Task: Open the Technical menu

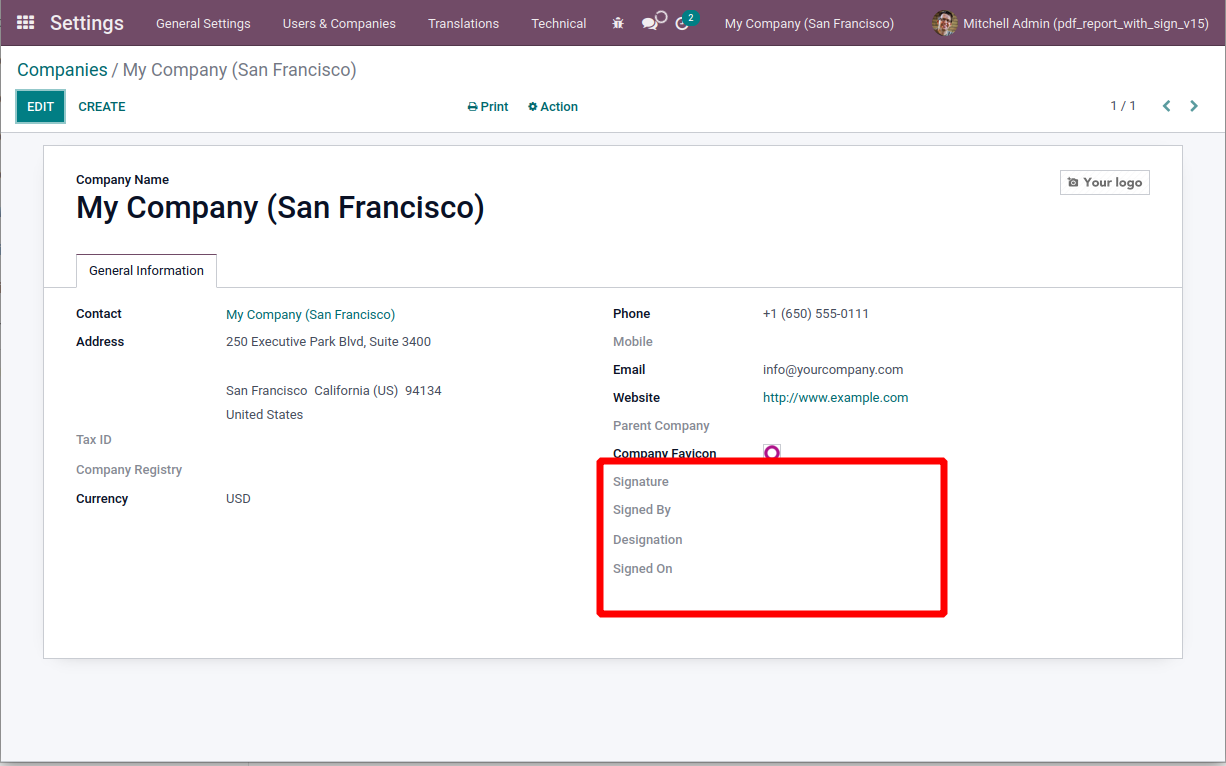Action: (558, 23)
